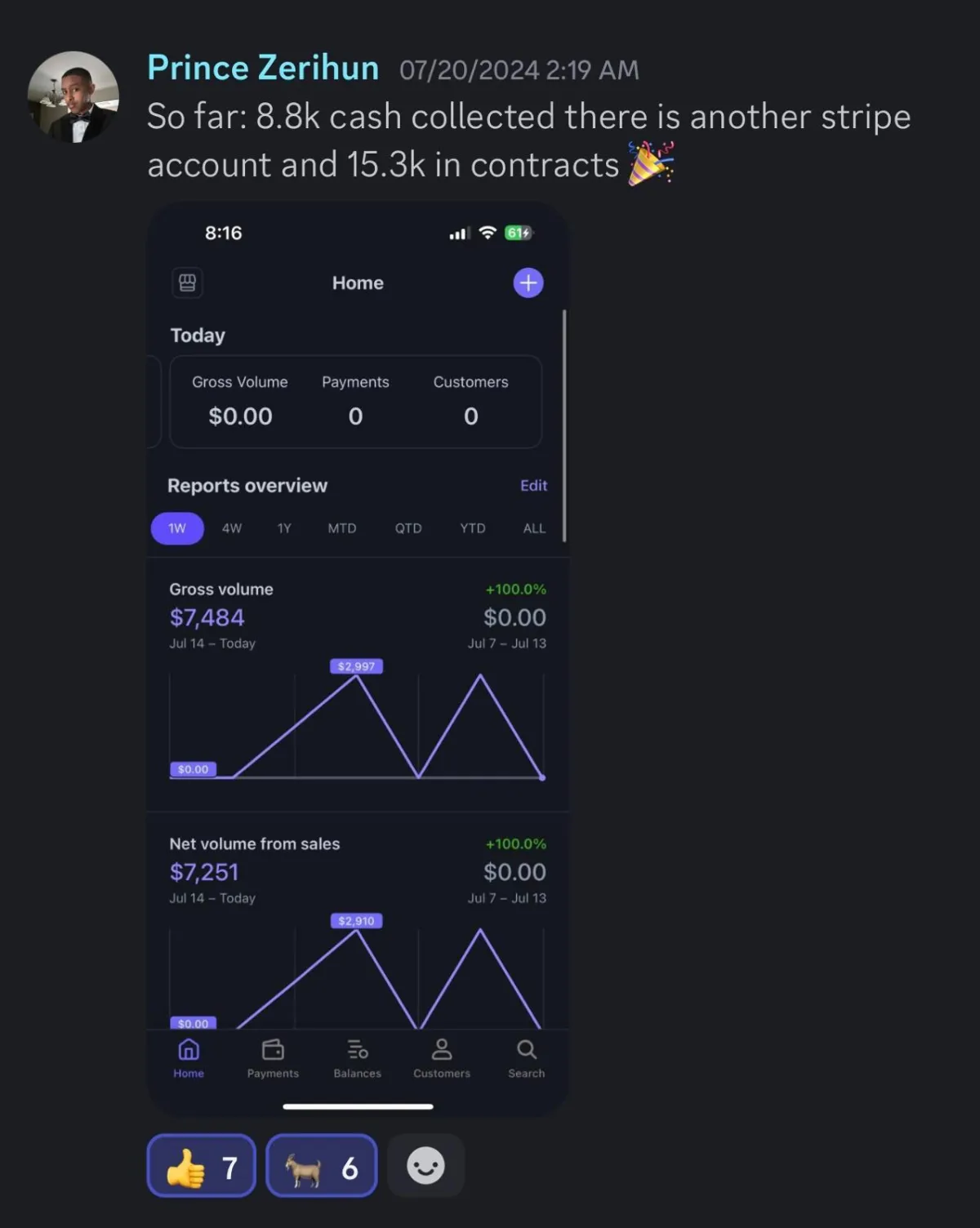
Task: Tap the purple plus create button
Action: tap(528, 283)
